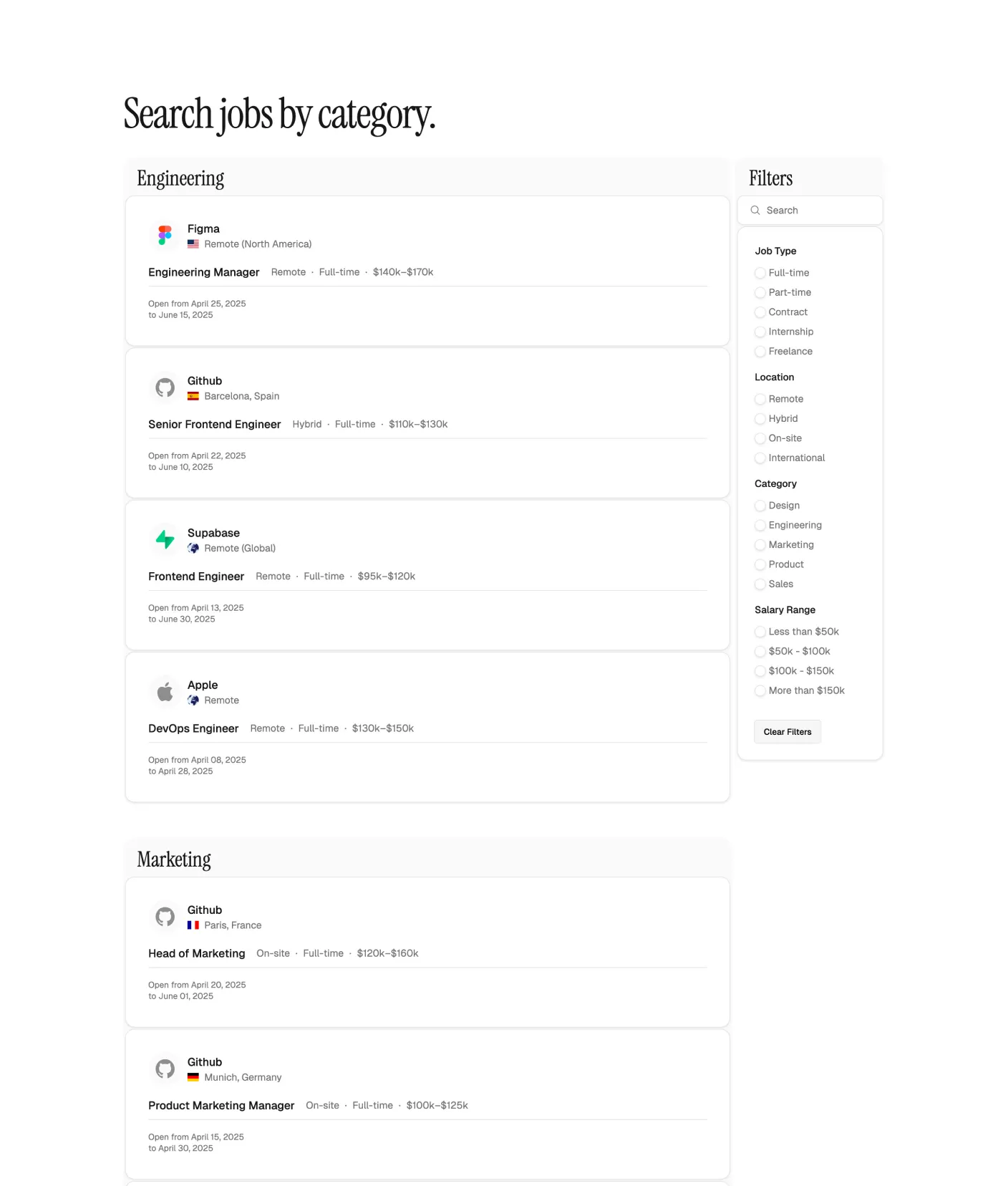Click the Github logo for Munich job
Viewport: 1008px width, 1186px height.
(165, 1069)
